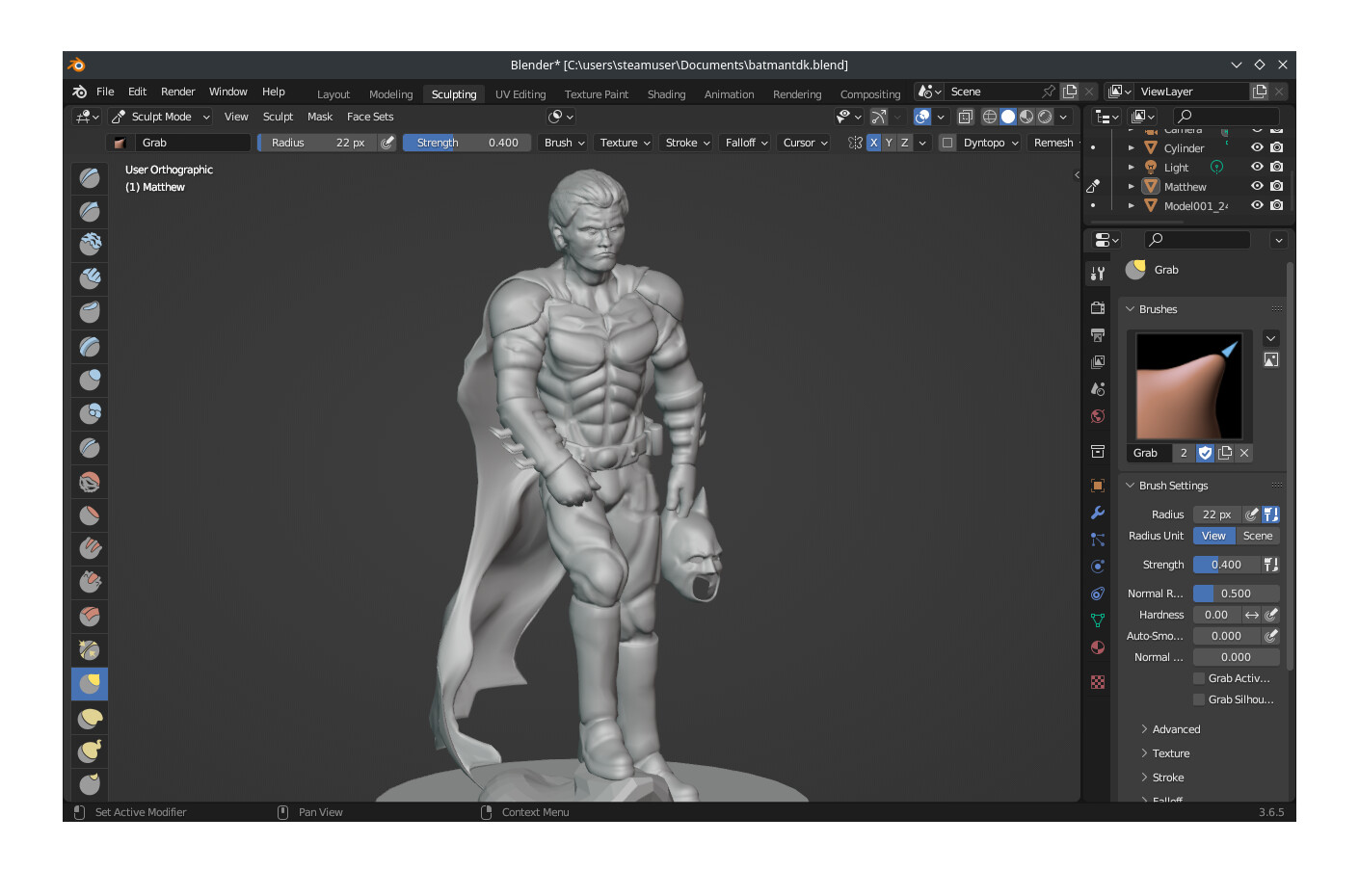Image resolution: width=1359 pixels, height=896 pixels.
Task: Switch to the UV Editing workspace tab
Action: click(x=520, y=94)
